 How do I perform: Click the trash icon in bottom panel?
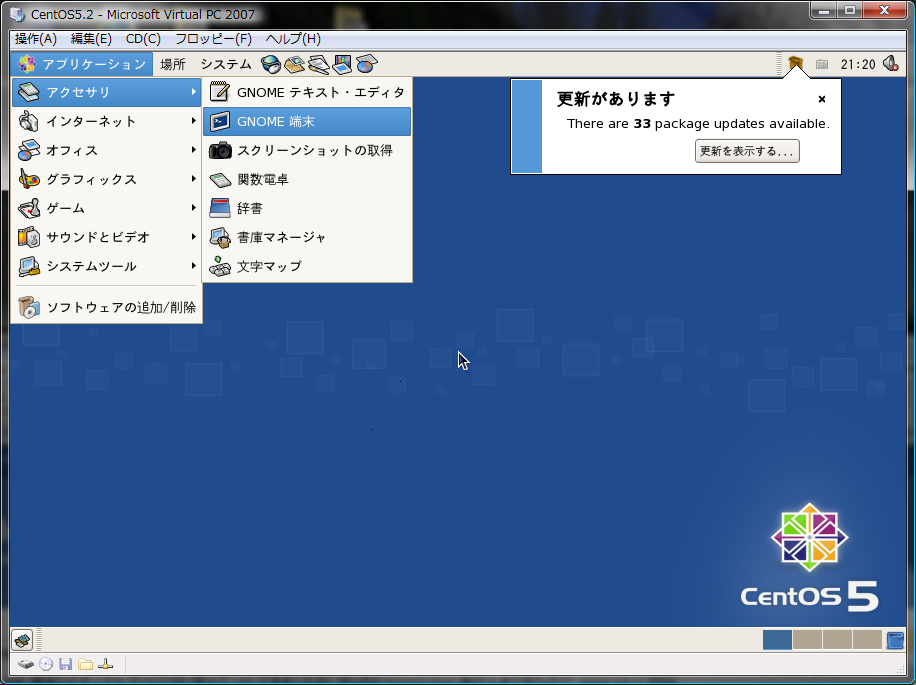pyautogui.click(x=895, y=640)
